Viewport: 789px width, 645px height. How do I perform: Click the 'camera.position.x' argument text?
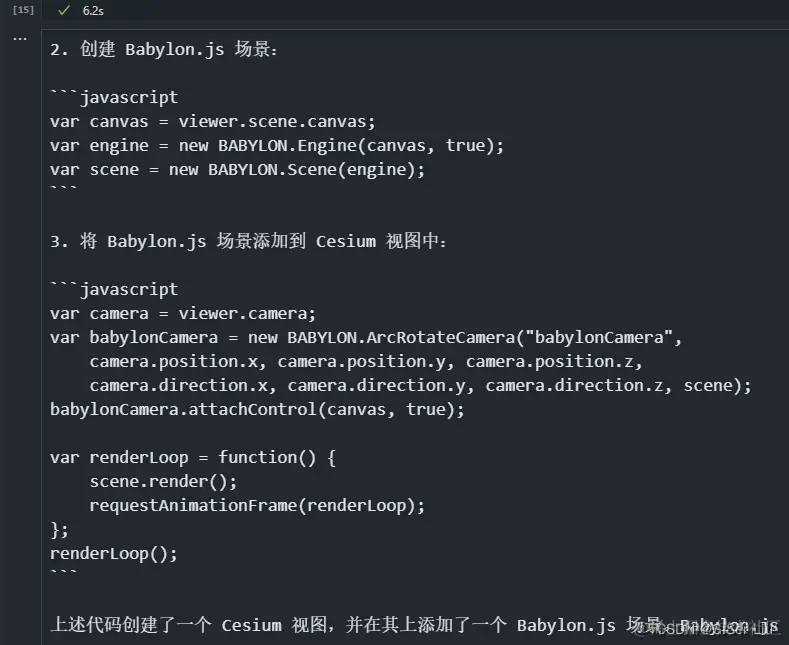[x=174, y=362]
